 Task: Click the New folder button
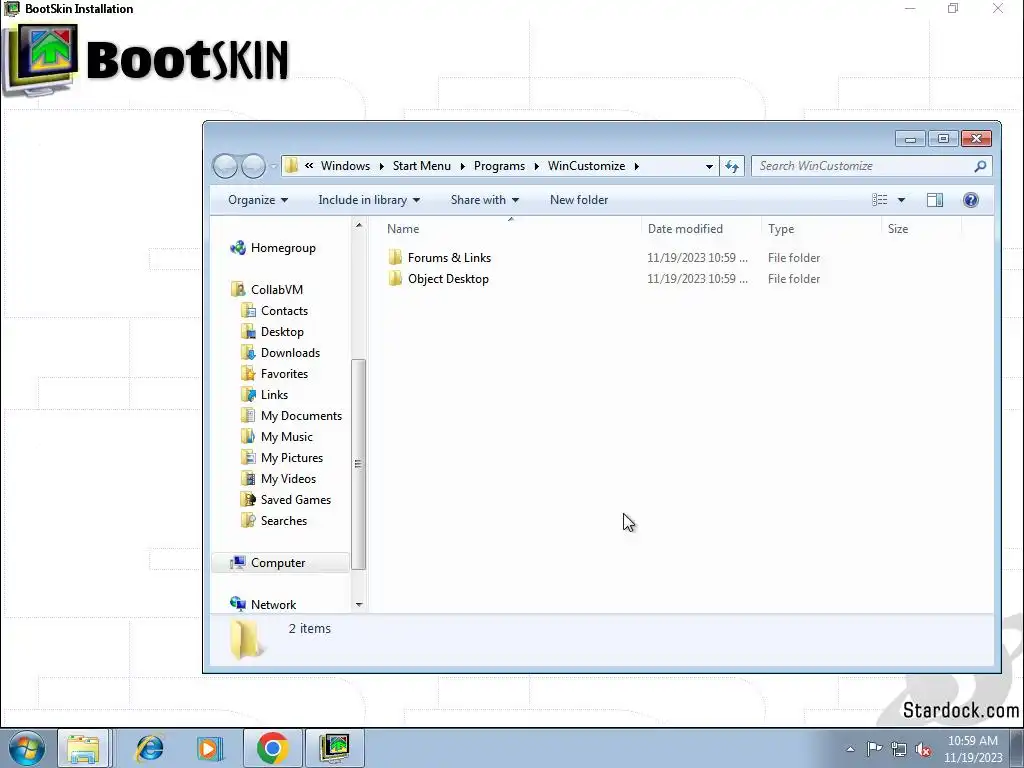tap(579, 200)
